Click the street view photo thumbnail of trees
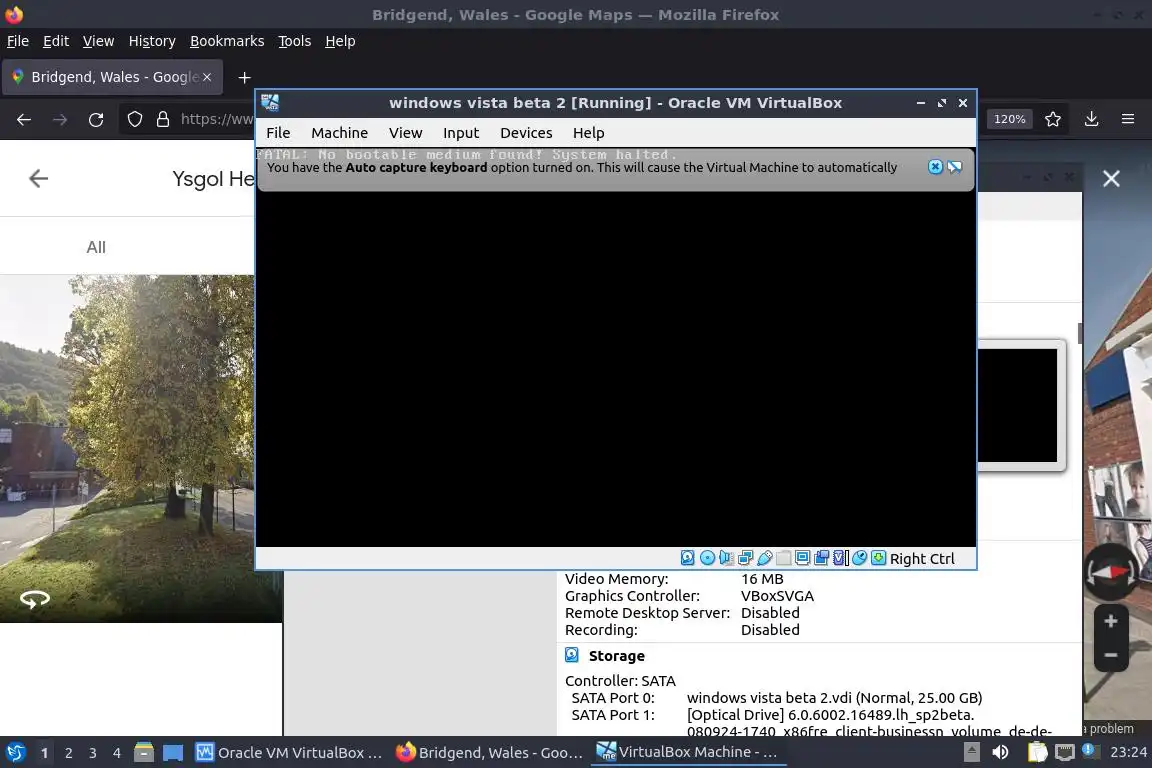The height and width of the screenshot is (768, 1152). pyautogui.click(x=141, y=448)
